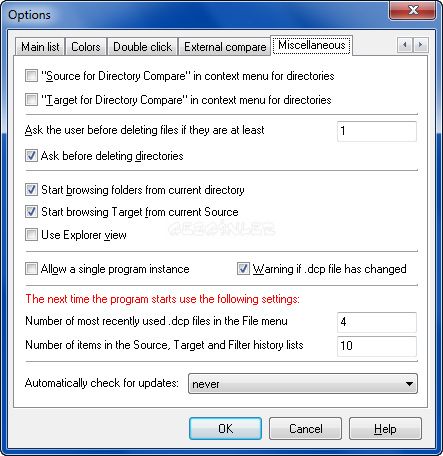This screenshot has height=456, width=443.
Task: Enable Use Explorer view checkbox
Action: (31, 235)
